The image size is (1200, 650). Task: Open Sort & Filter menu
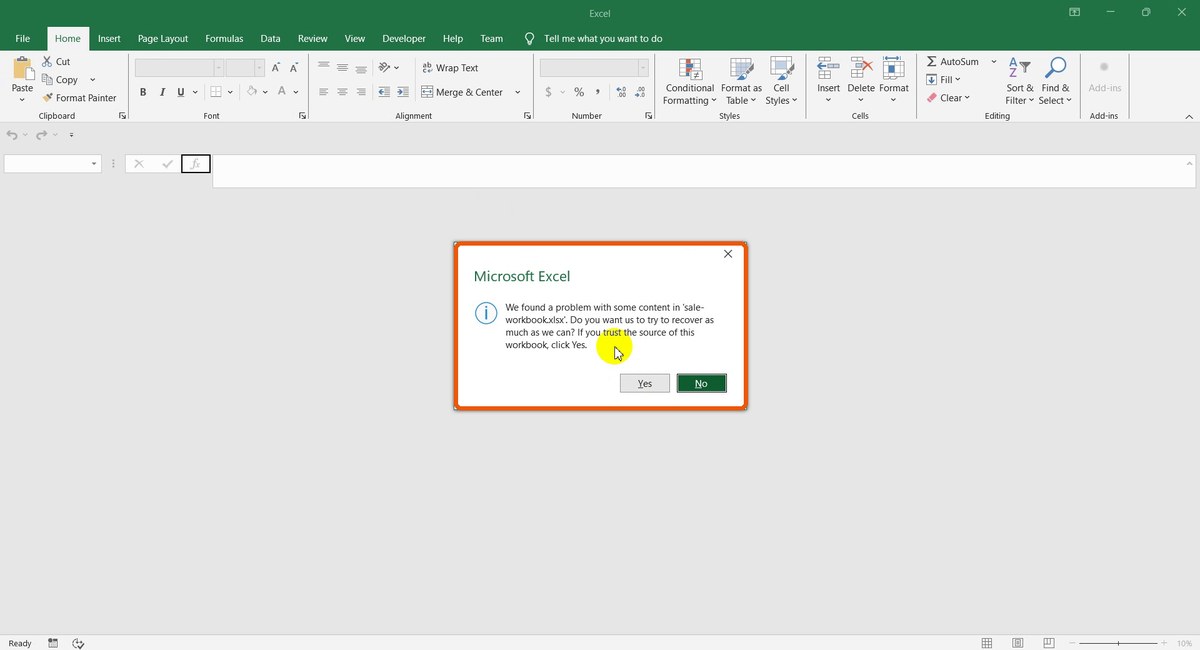point(1020,81)
